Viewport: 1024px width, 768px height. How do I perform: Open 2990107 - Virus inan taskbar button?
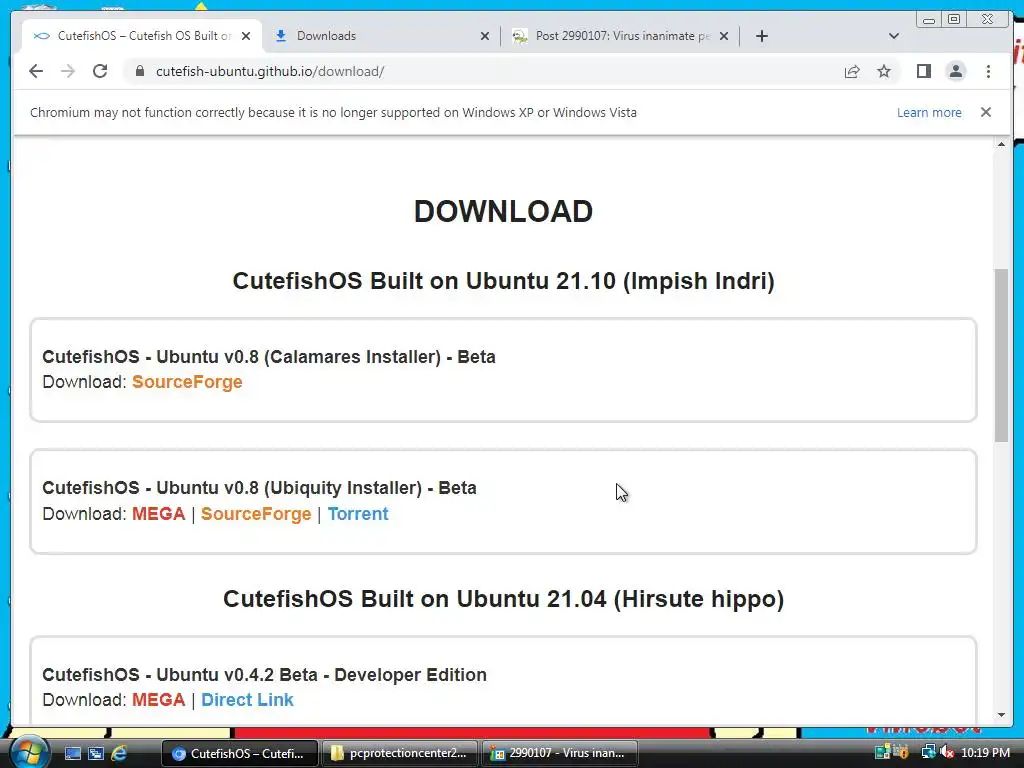(x=560, y=754)
